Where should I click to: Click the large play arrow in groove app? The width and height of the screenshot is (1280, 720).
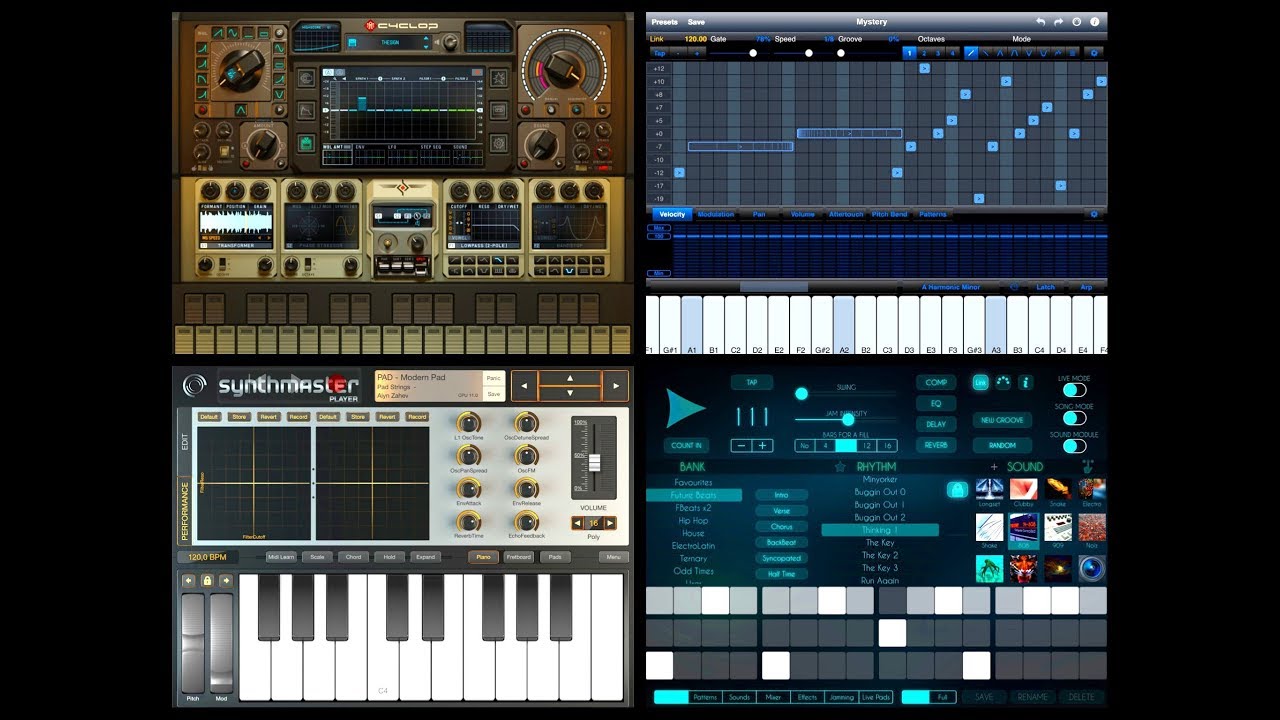[x=685, y=408]
